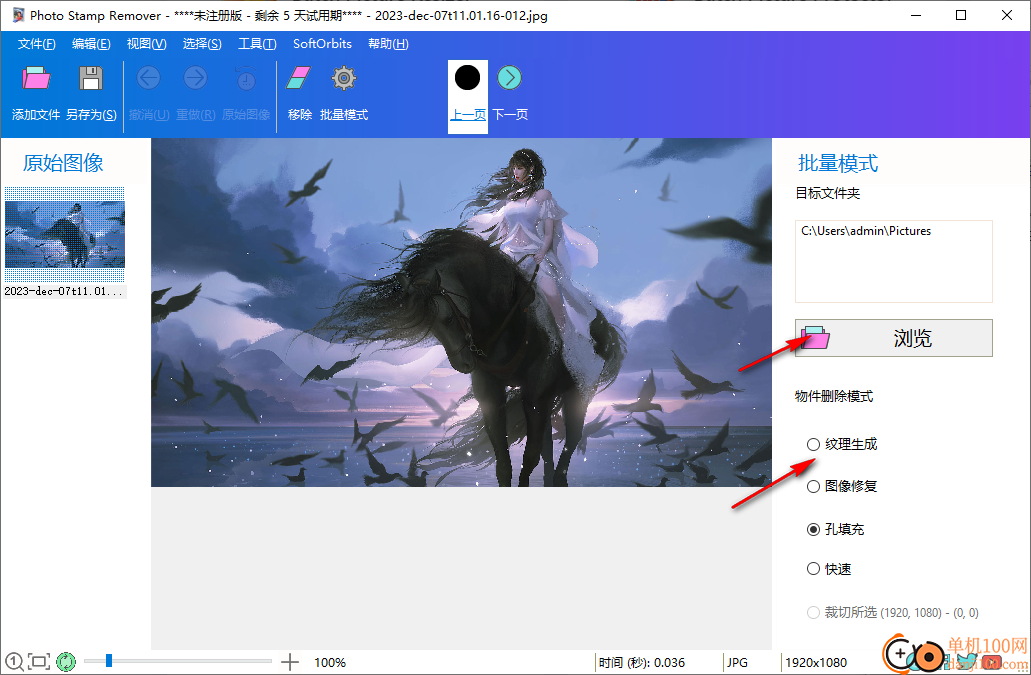Click the 上一页 link label

tap(468, 114)
